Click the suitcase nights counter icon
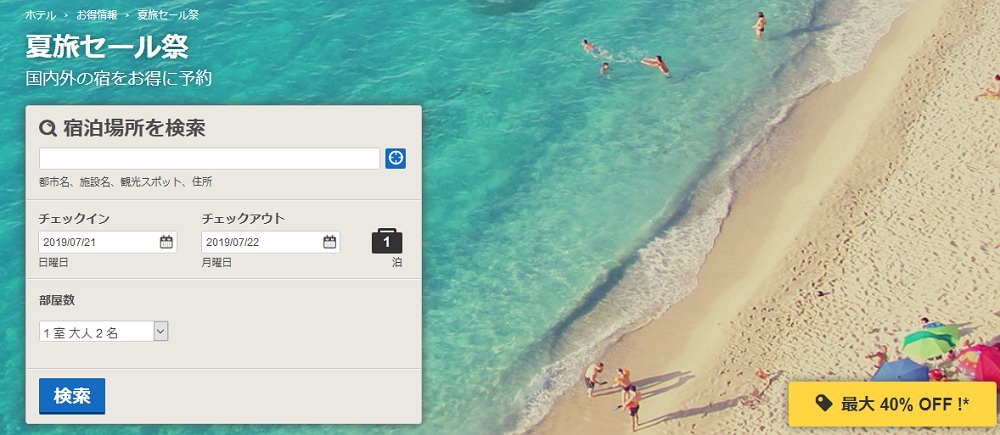Viewport: 1000px width, 435px height. 386,240
